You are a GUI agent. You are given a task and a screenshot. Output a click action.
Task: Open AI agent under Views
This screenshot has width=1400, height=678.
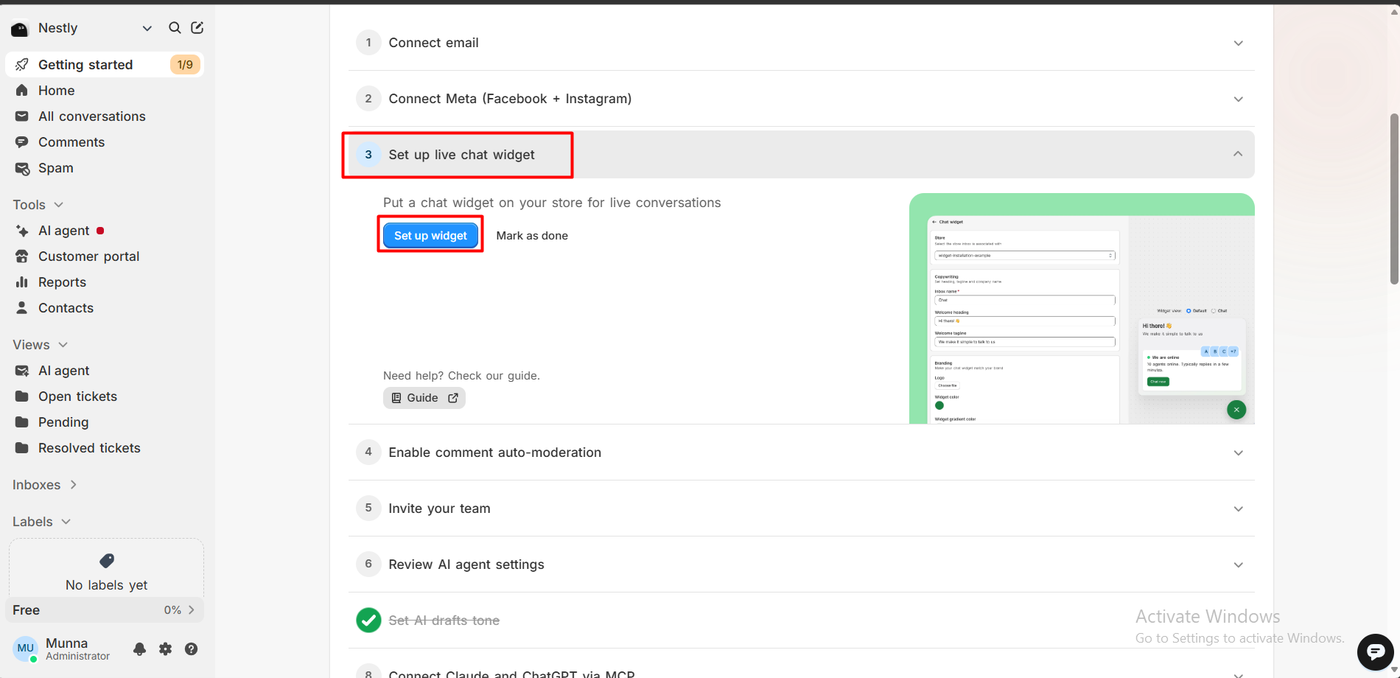[105, 370]
